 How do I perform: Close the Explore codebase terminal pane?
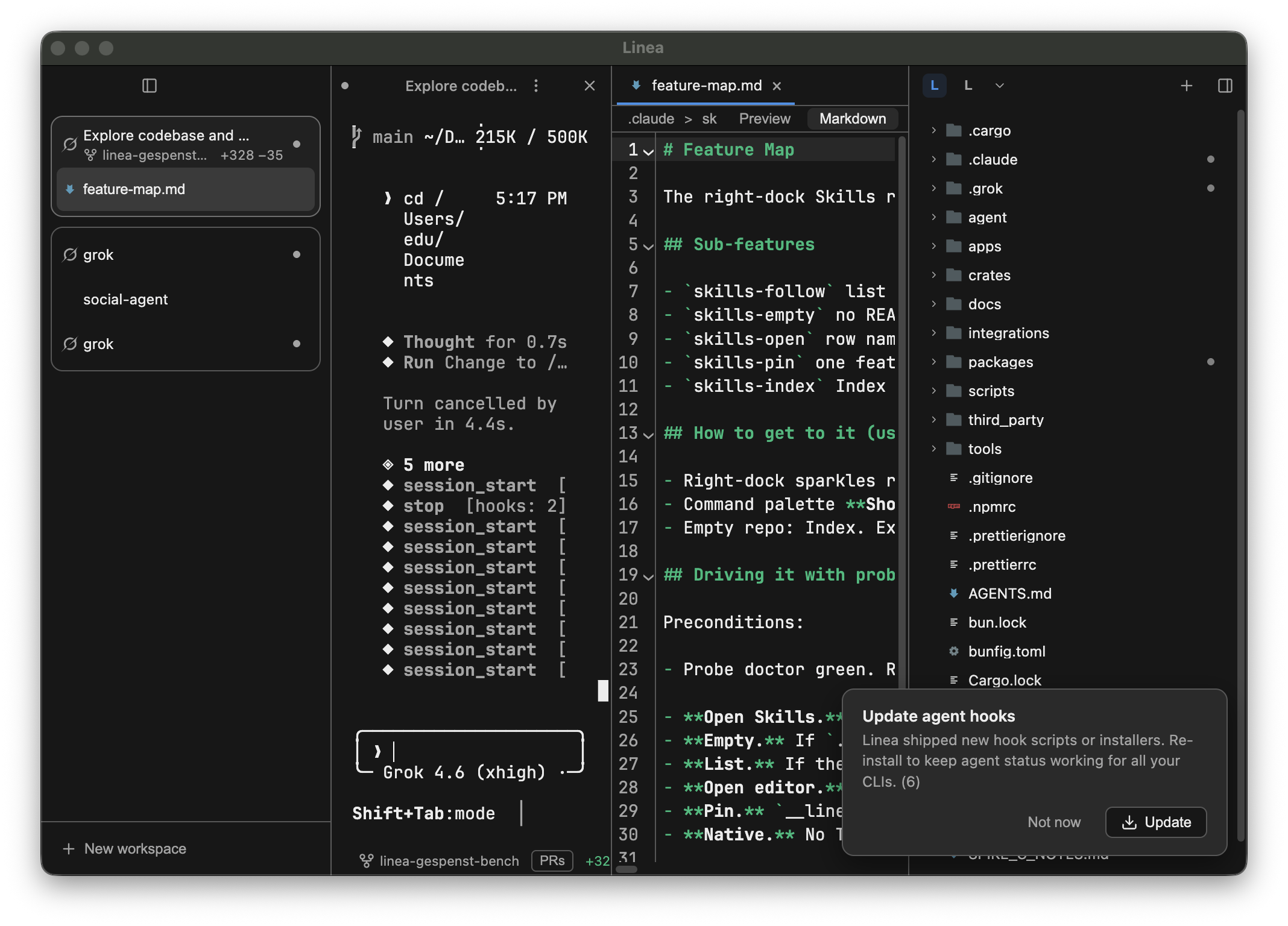tap(589, 86)
